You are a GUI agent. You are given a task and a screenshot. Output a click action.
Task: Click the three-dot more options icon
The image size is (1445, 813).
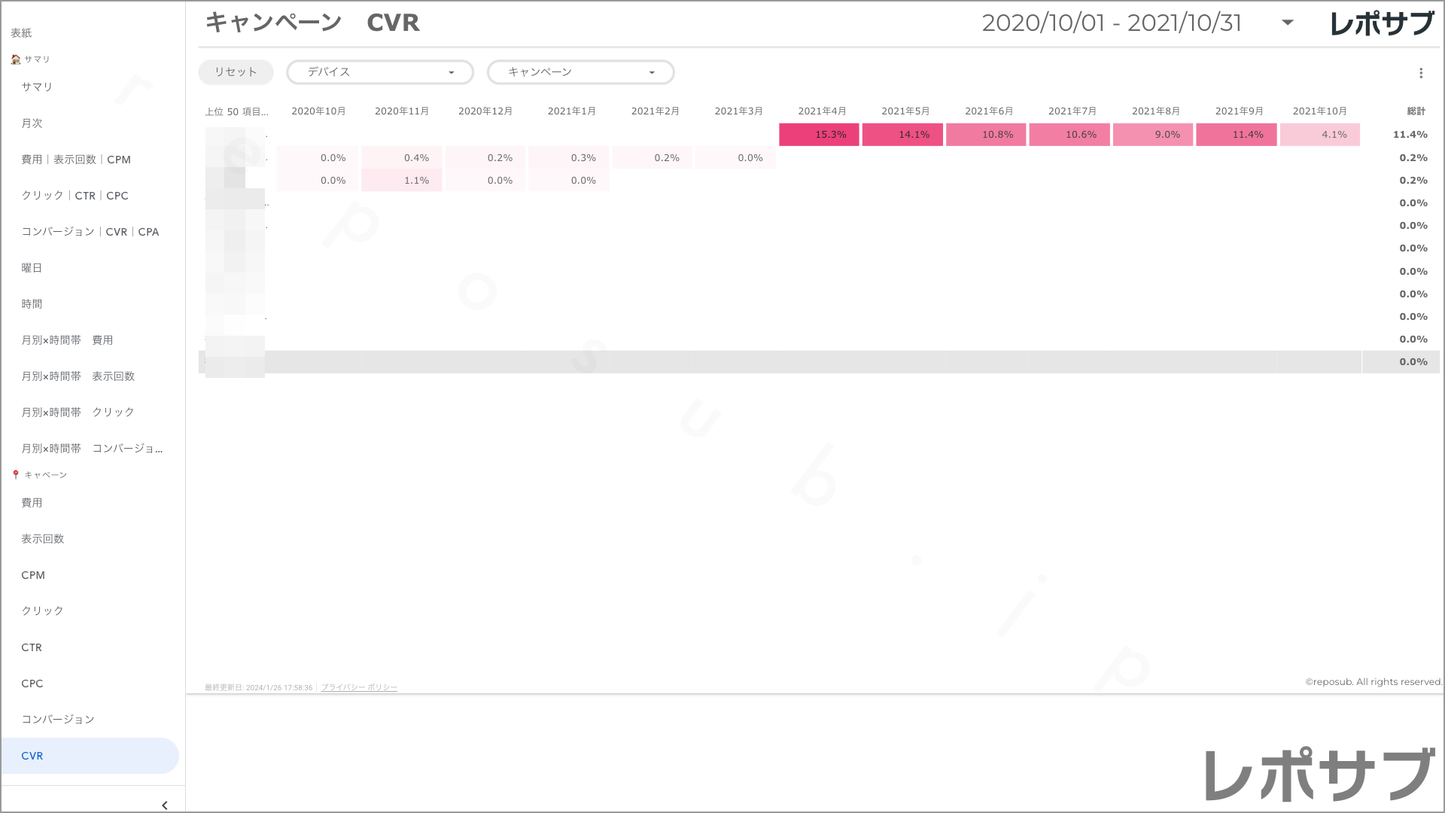pos(1420,73)
